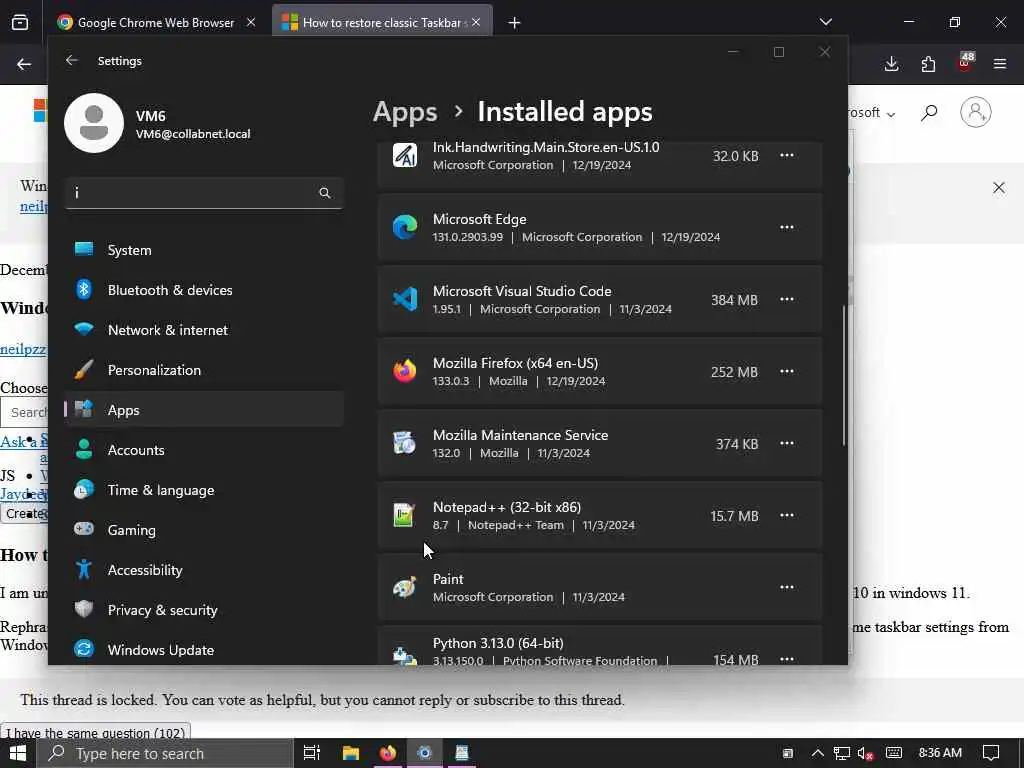Screen dimensions: 1024x768
Task: Open more options for Mozilla Maintenance Service
Action: pyautogui.click(x=787, y=443)
